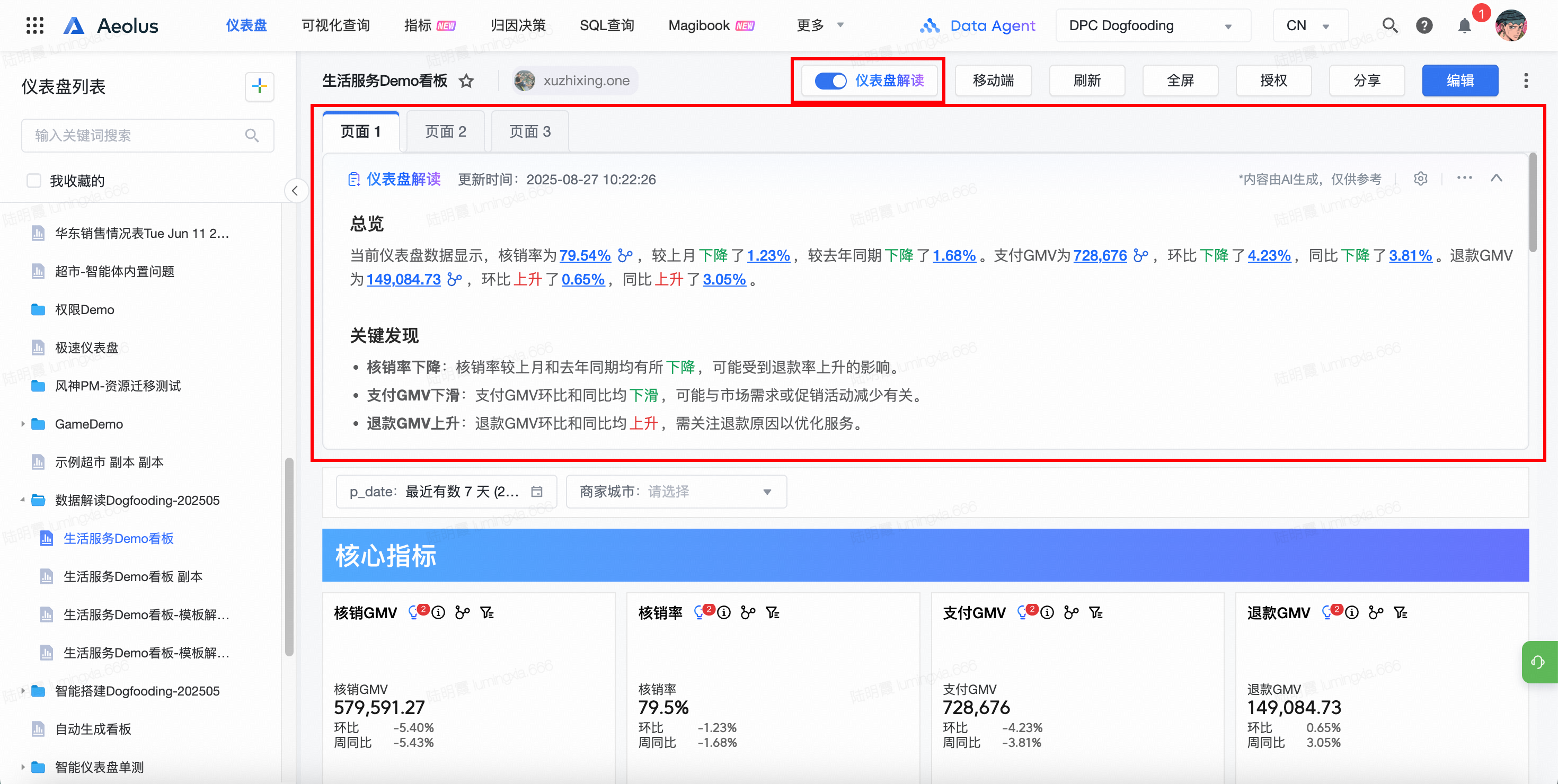Click the star icon to favorite dashboard

pos(466,81)
